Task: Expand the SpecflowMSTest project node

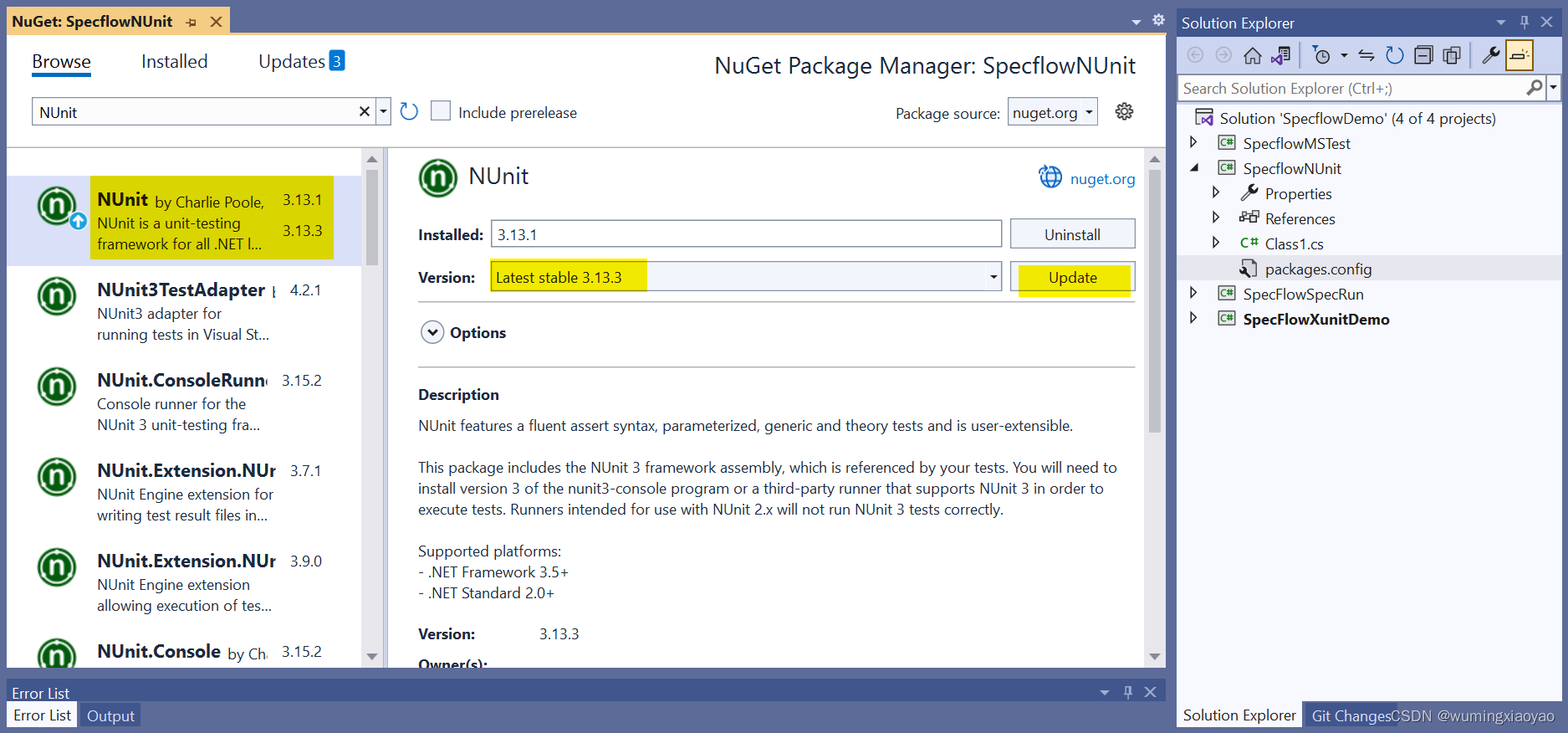Action: coord(1193,143)
